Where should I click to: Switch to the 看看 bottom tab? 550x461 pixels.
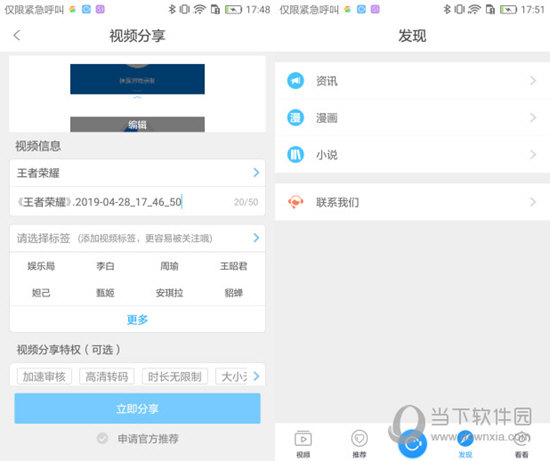(522, 444)
